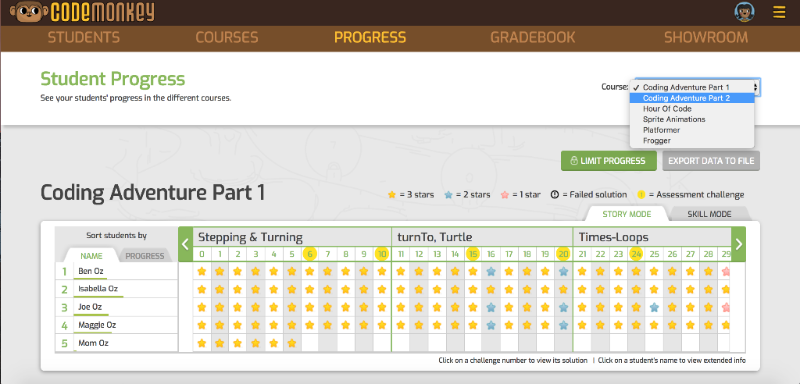Open the hamburger menu icon
The width and height of the screenshot is (800, 384).
(x=779, y=12)
